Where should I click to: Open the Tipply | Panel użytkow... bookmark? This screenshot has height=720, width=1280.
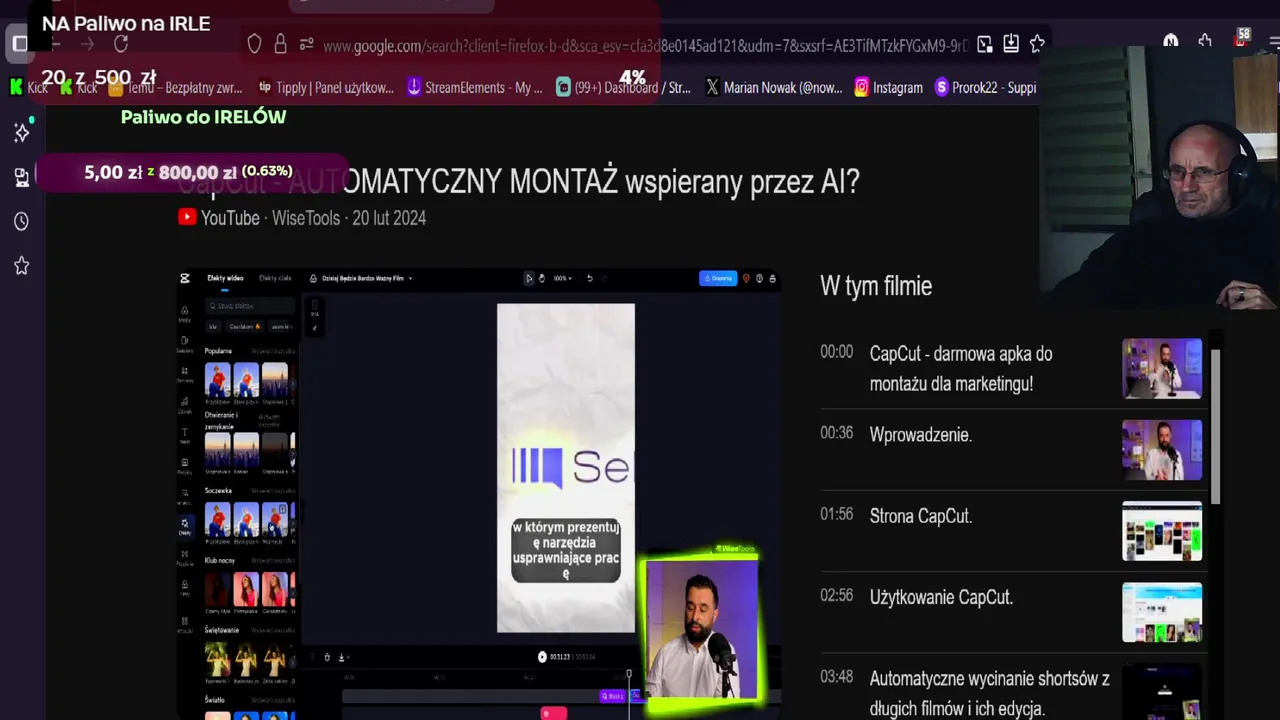326,88
